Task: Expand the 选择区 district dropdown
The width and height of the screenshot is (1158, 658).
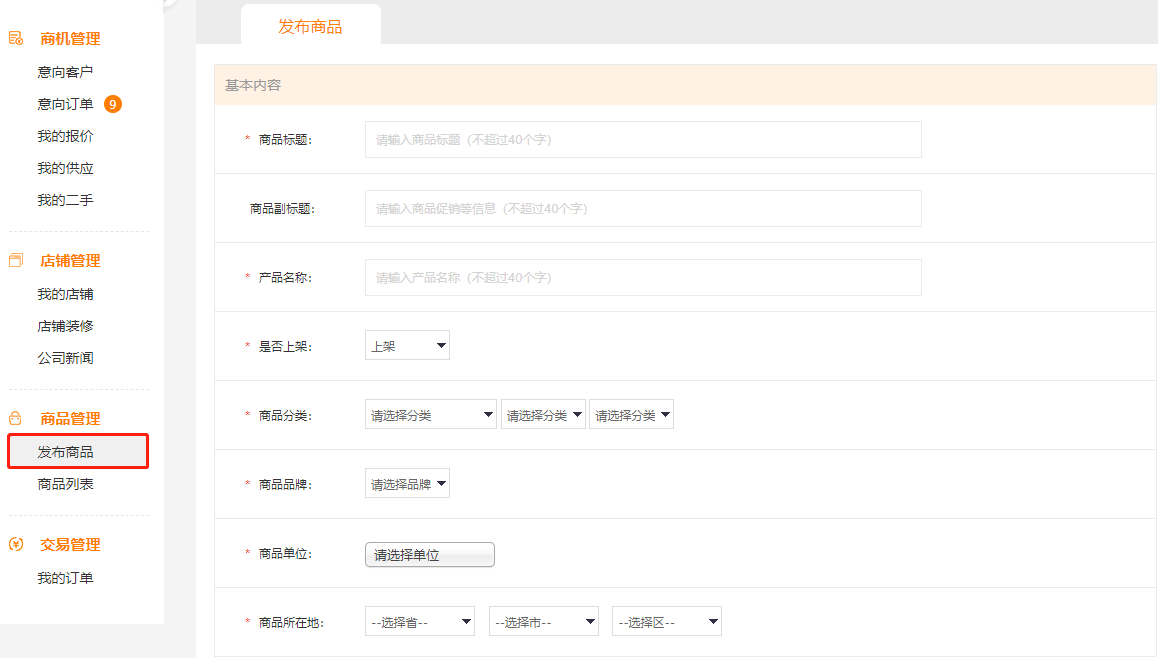Action: pyautogui.click(x=666, y=622)
